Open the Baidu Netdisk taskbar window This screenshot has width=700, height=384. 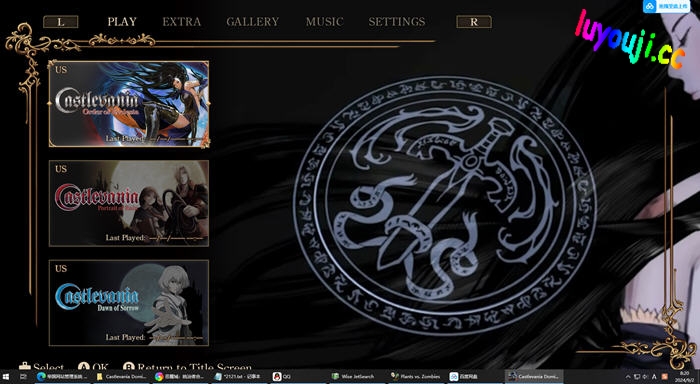point(475,377)
